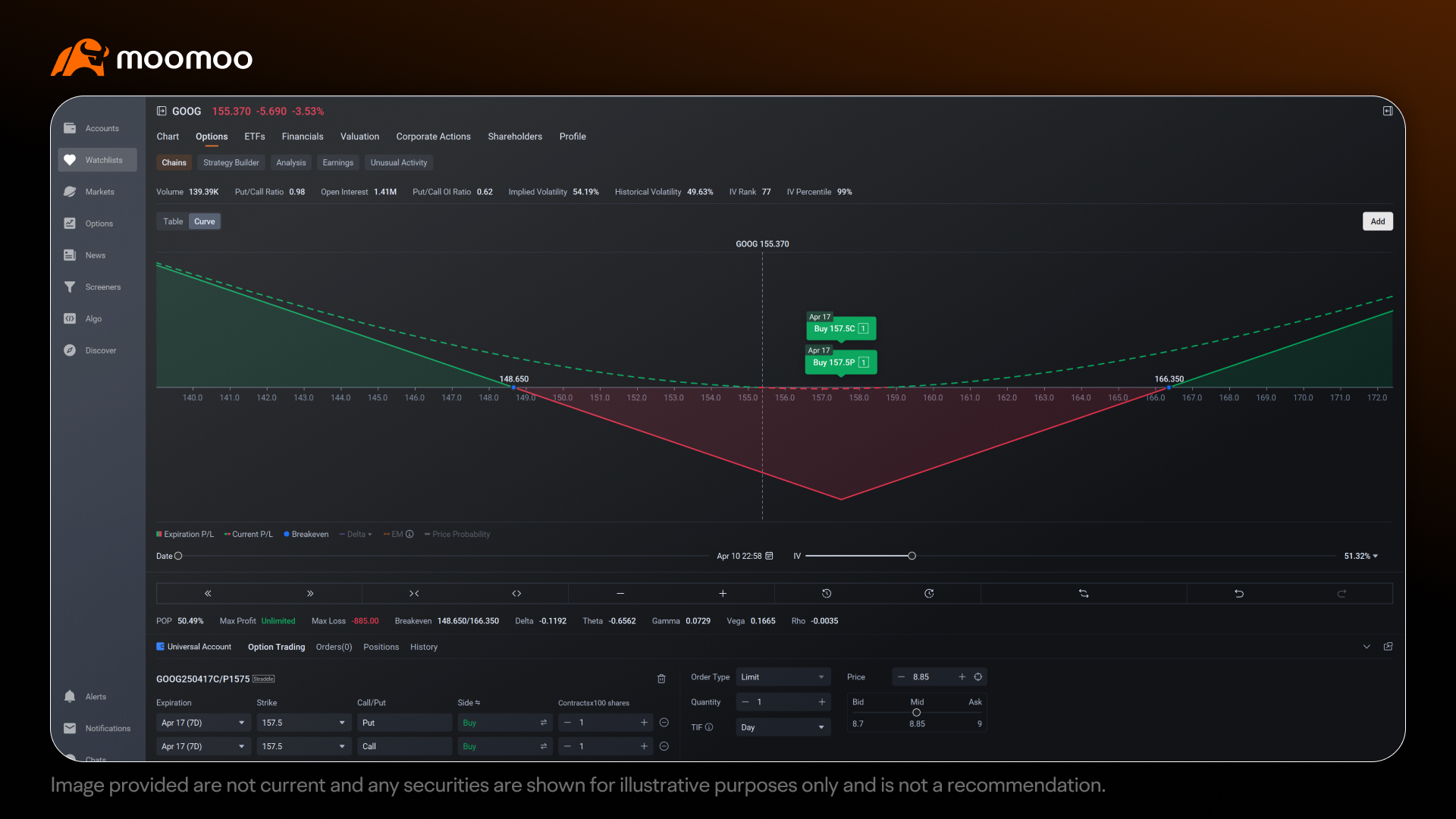Switch view to Table
The height and width of the screenshot is (819, 1456).
click(173, 221)
